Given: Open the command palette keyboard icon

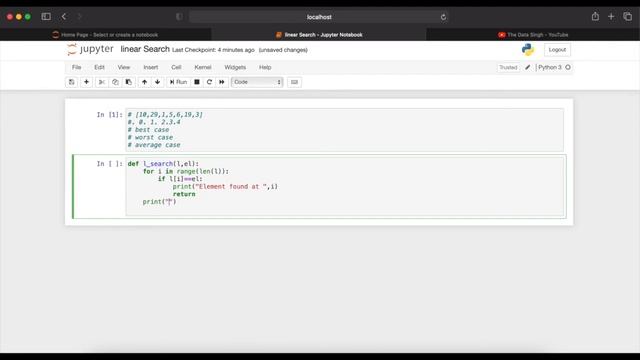Looking at the screenshot, I should (294, 82).
